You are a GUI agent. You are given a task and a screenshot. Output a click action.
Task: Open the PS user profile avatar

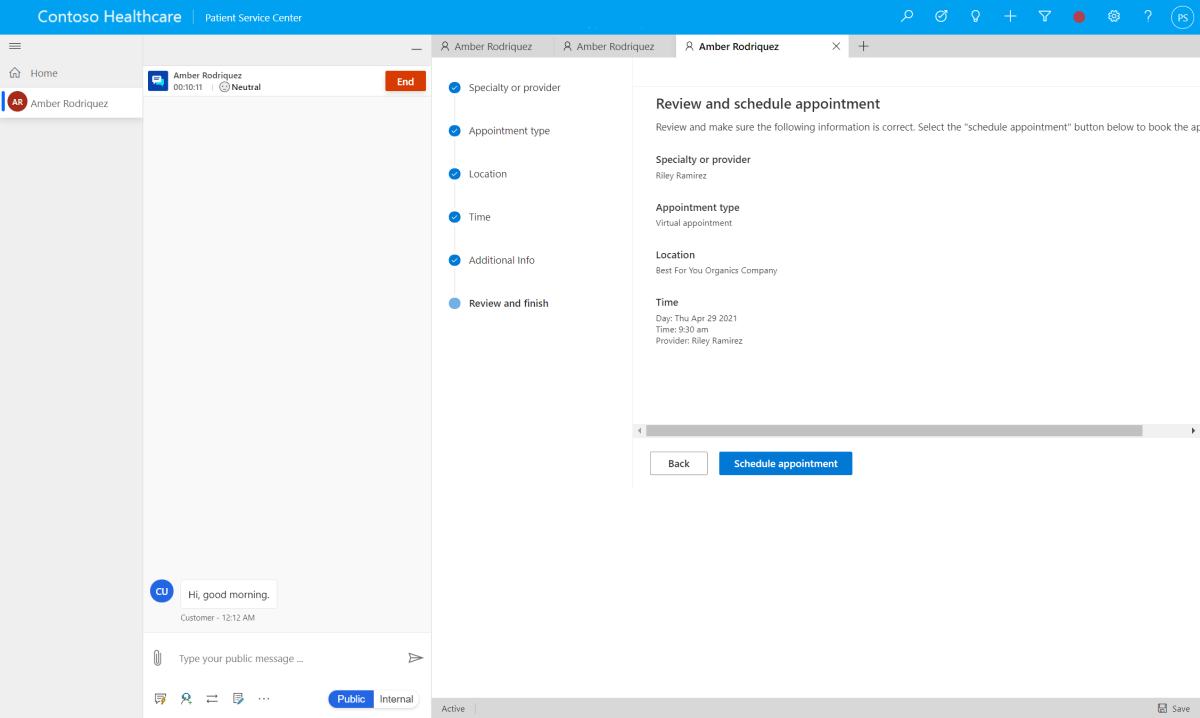[1181, 17]
